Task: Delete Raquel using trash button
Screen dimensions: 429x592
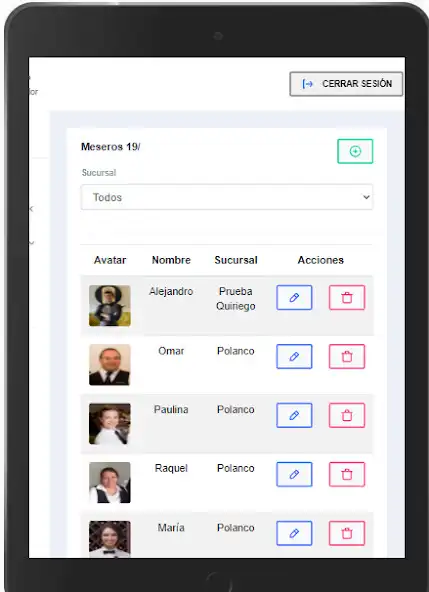Action: coord(347,474)
